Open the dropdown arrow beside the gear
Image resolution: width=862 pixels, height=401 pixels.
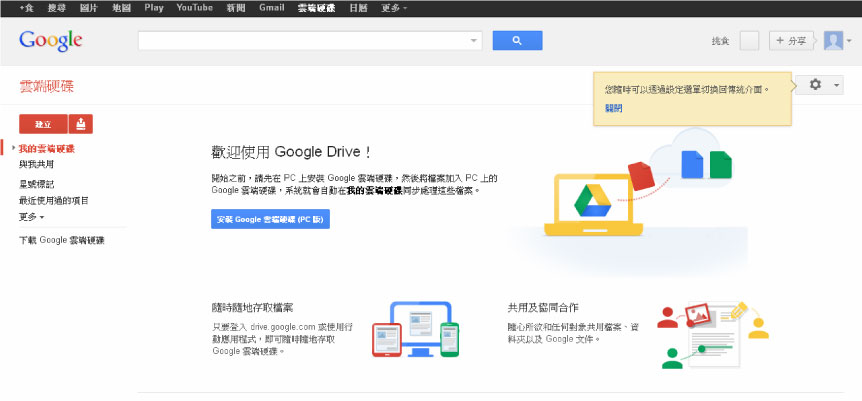coord(836,85)
